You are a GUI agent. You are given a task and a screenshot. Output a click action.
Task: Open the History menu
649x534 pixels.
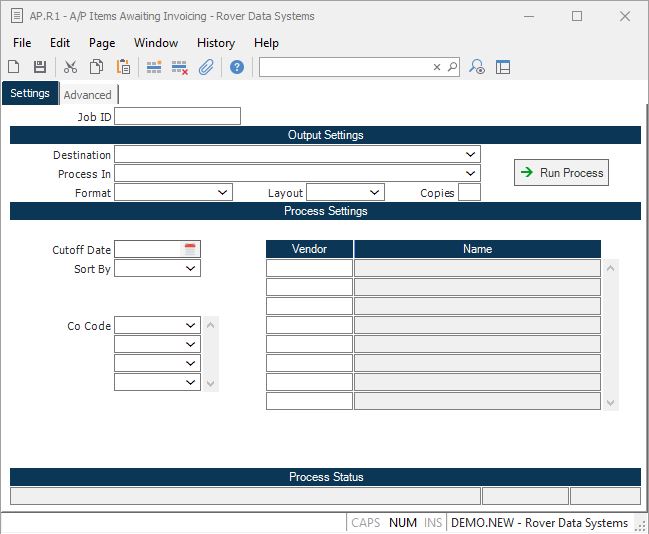[x=215, y=43]
